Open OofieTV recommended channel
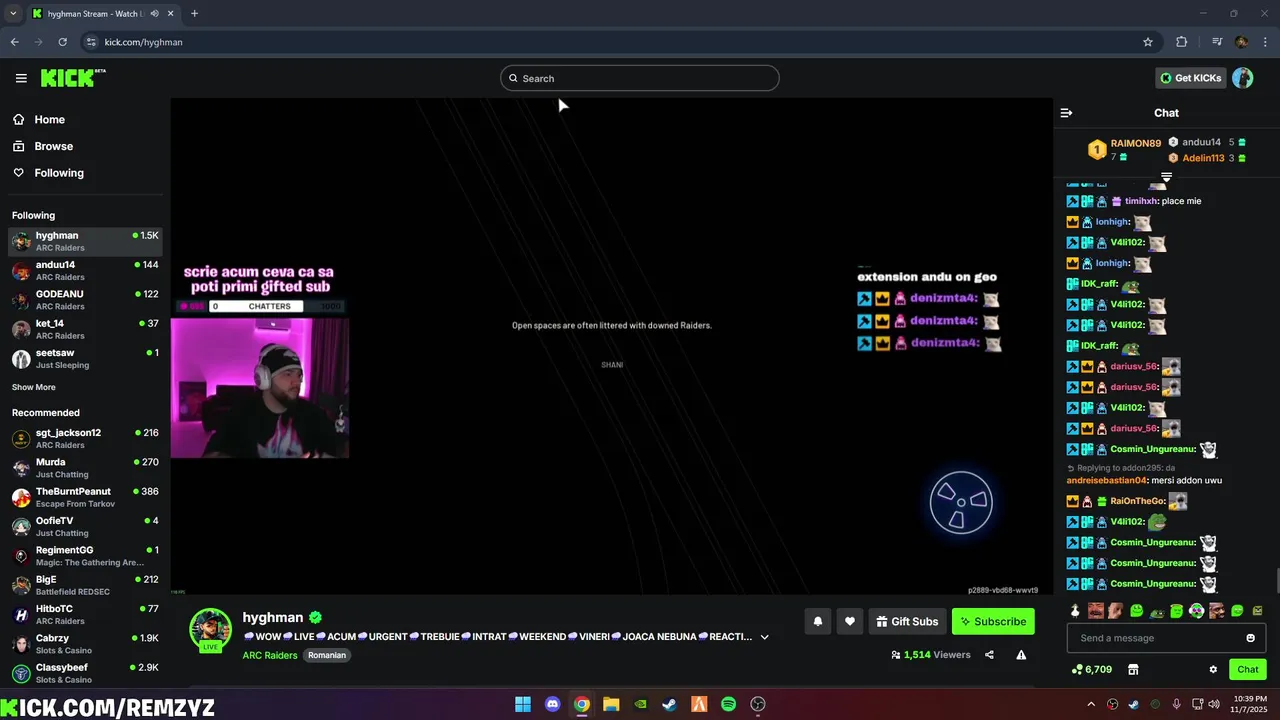 85,526
